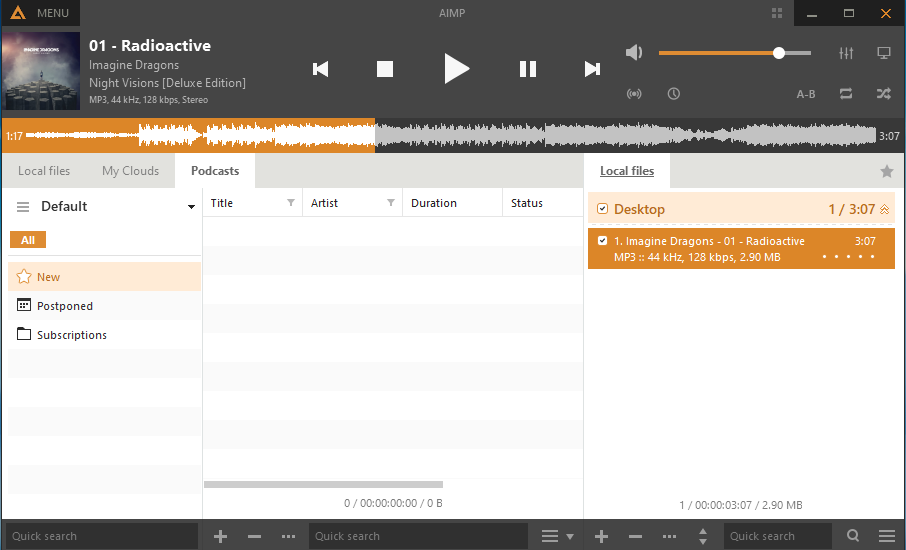This screenshot has width=906, height=550.
Task: Expand the Default grouping dropdown arrow
Action: coord(191,207)
